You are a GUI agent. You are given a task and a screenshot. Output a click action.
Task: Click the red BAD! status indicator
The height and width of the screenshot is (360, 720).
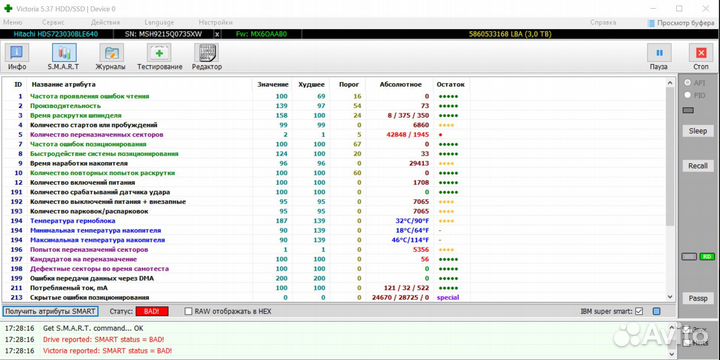click(x=152, y=311)
